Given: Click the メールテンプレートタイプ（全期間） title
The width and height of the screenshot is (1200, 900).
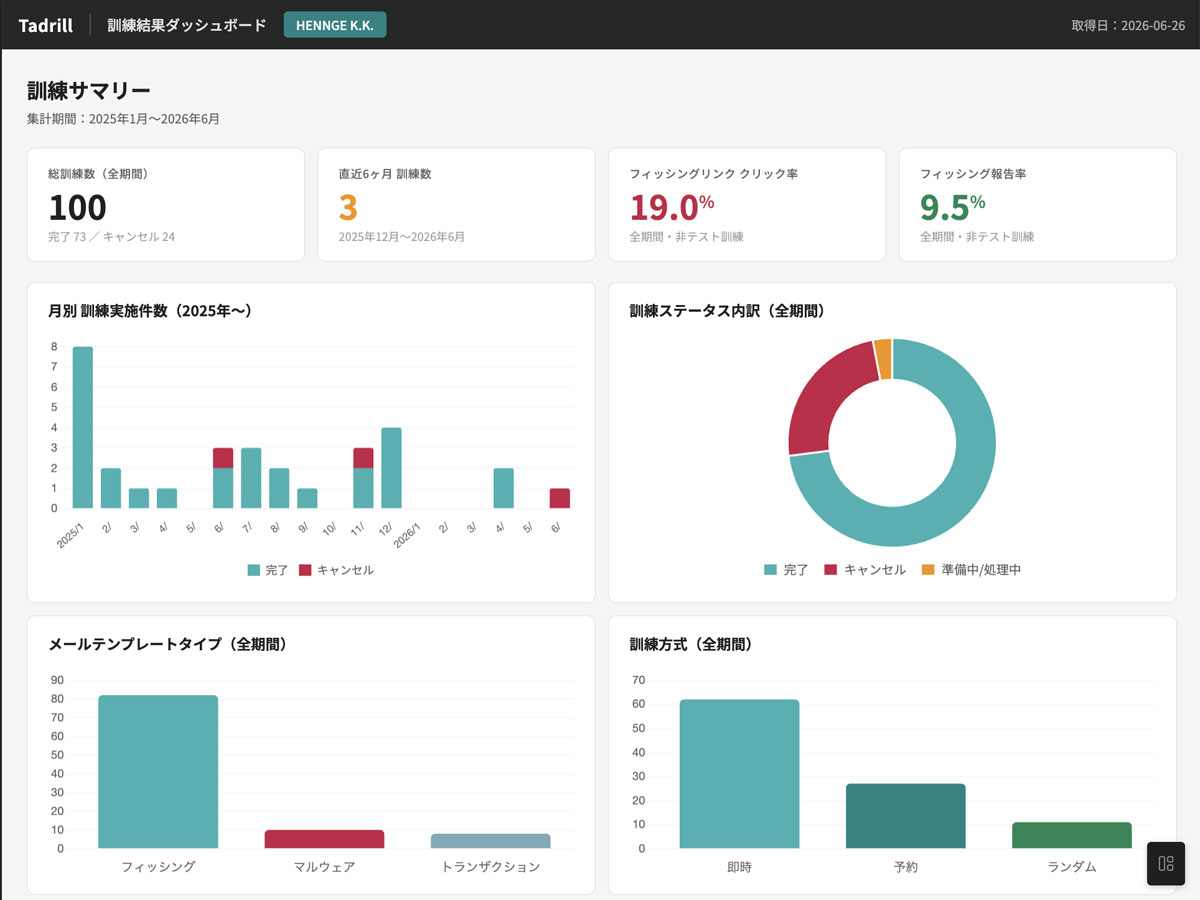Looking at the screenshot, I should [168, 645].
